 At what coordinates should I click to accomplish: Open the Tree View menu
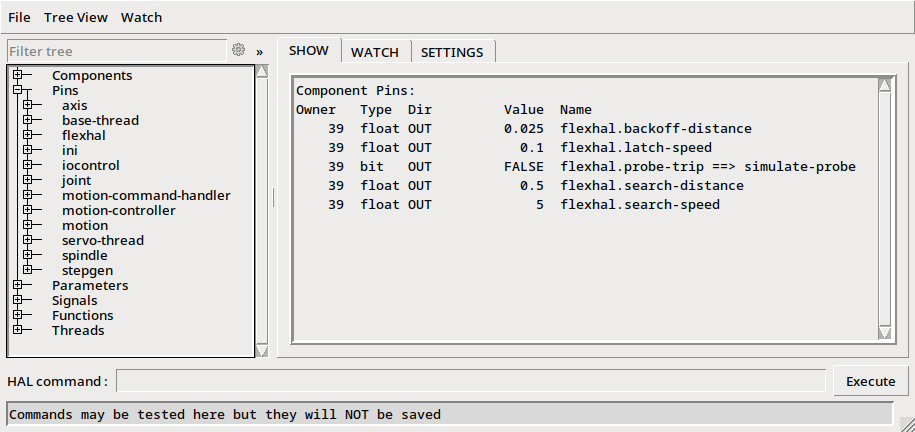click(x=76, y=17)
